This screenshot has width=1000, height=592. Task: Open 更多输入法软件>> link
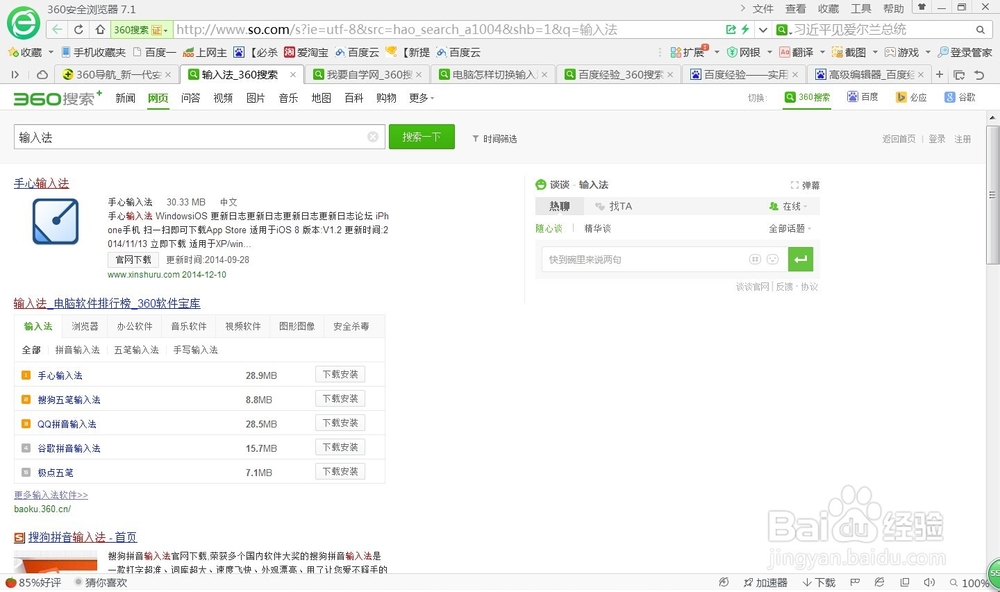click(51, 495)
